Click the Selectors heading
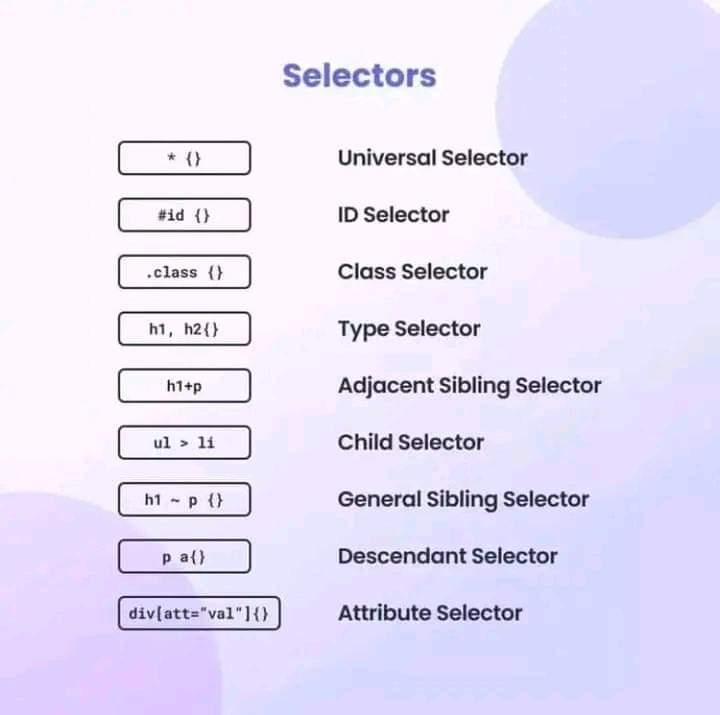 [360, 75]
